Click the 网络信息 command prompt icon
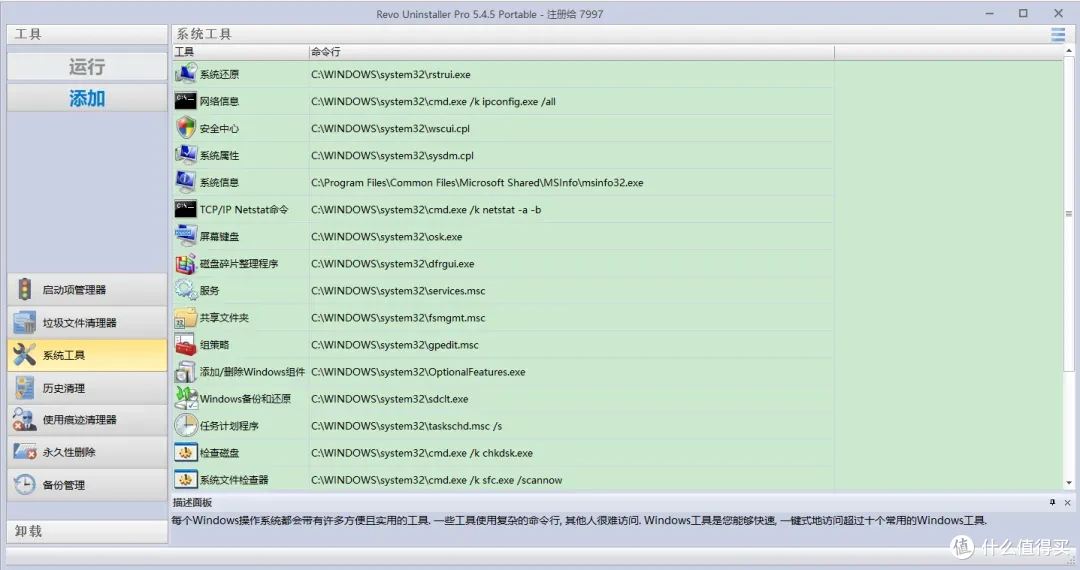The image size is (1080, 570). coord(185,101)
